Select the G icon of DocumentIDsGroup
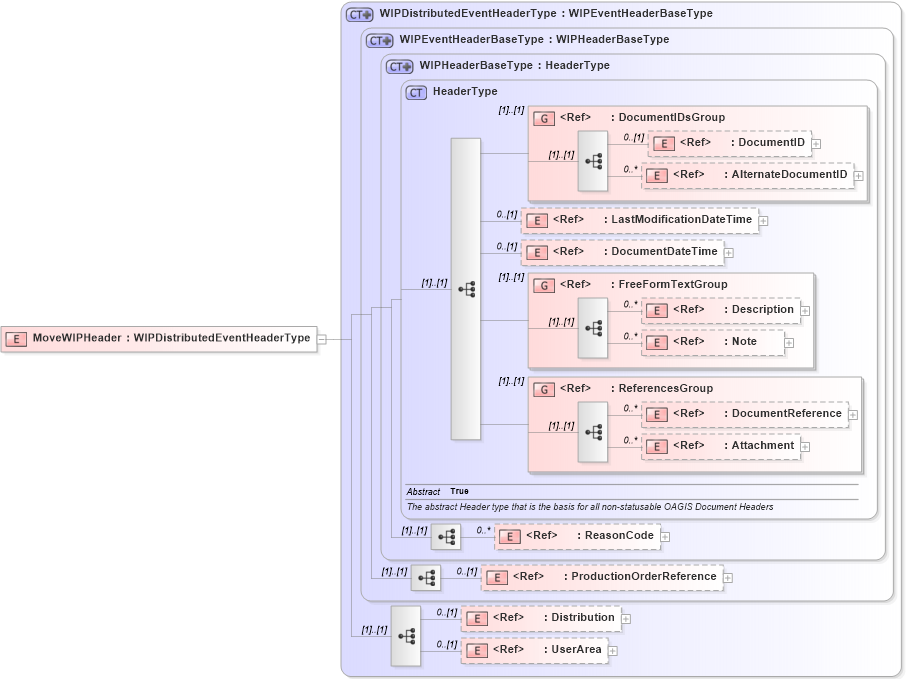The height and width of the screenshot is (679, 906). (x=544, y=117)
